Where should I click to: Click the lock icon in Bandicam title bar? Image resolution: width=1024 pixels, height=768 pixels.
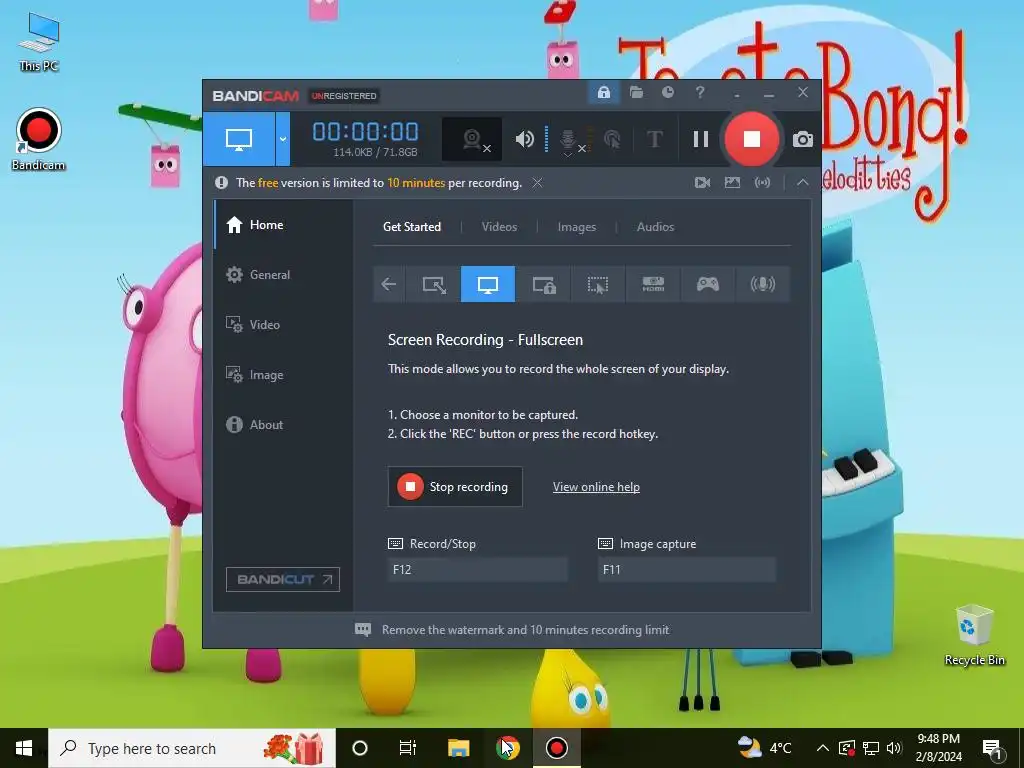coord(603,93)
